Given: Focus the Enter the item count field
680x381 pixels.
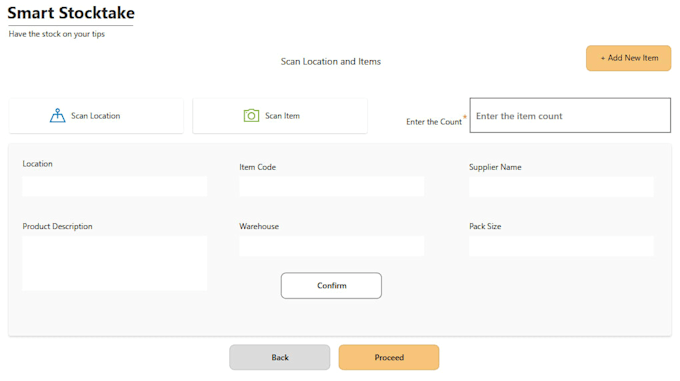Looking at the screenshot, I should 570,115.
